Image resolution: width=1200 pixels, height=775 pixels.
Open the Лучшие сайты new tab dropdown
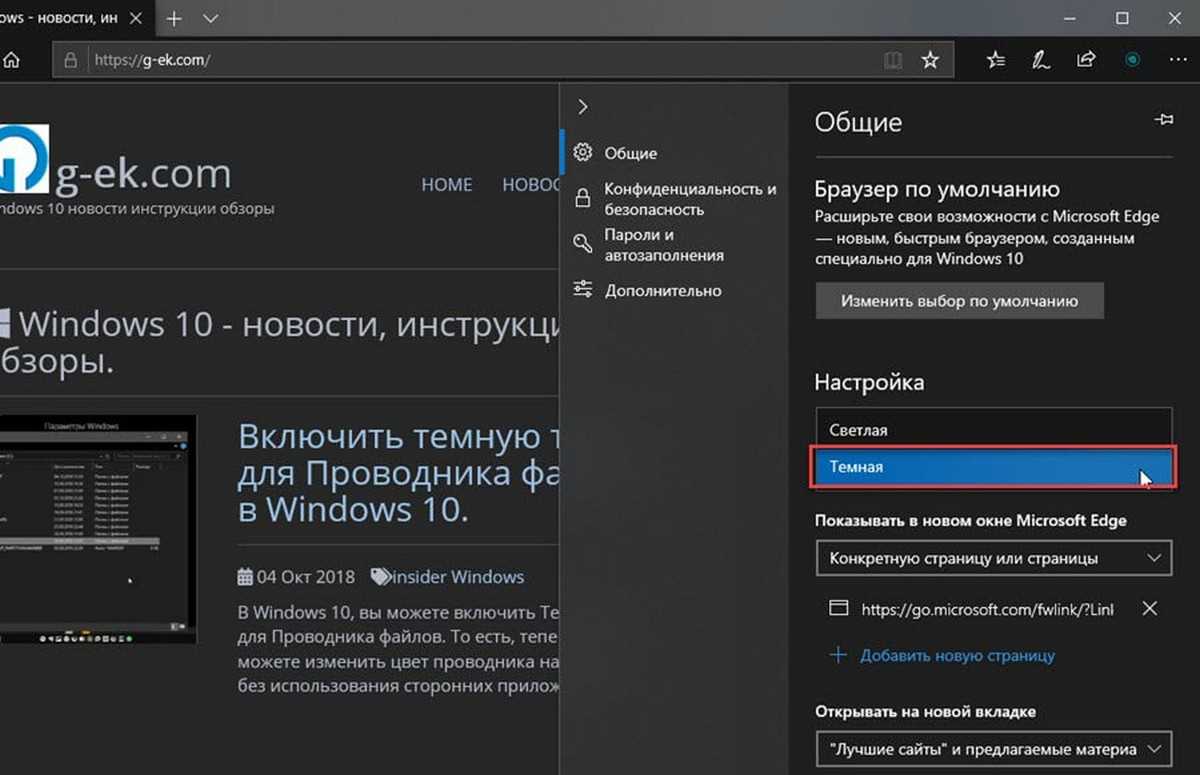[993, 748]
